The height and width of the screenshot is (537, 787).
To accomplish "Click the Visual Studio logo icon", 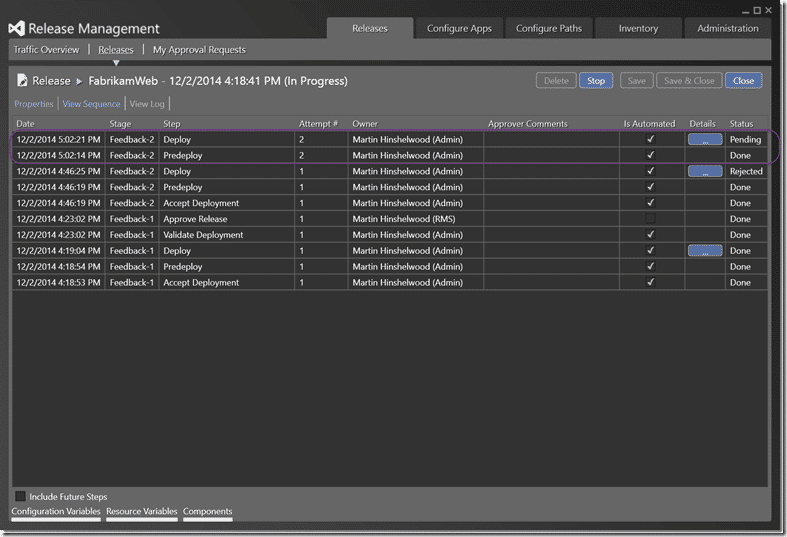I will (17, 29).
